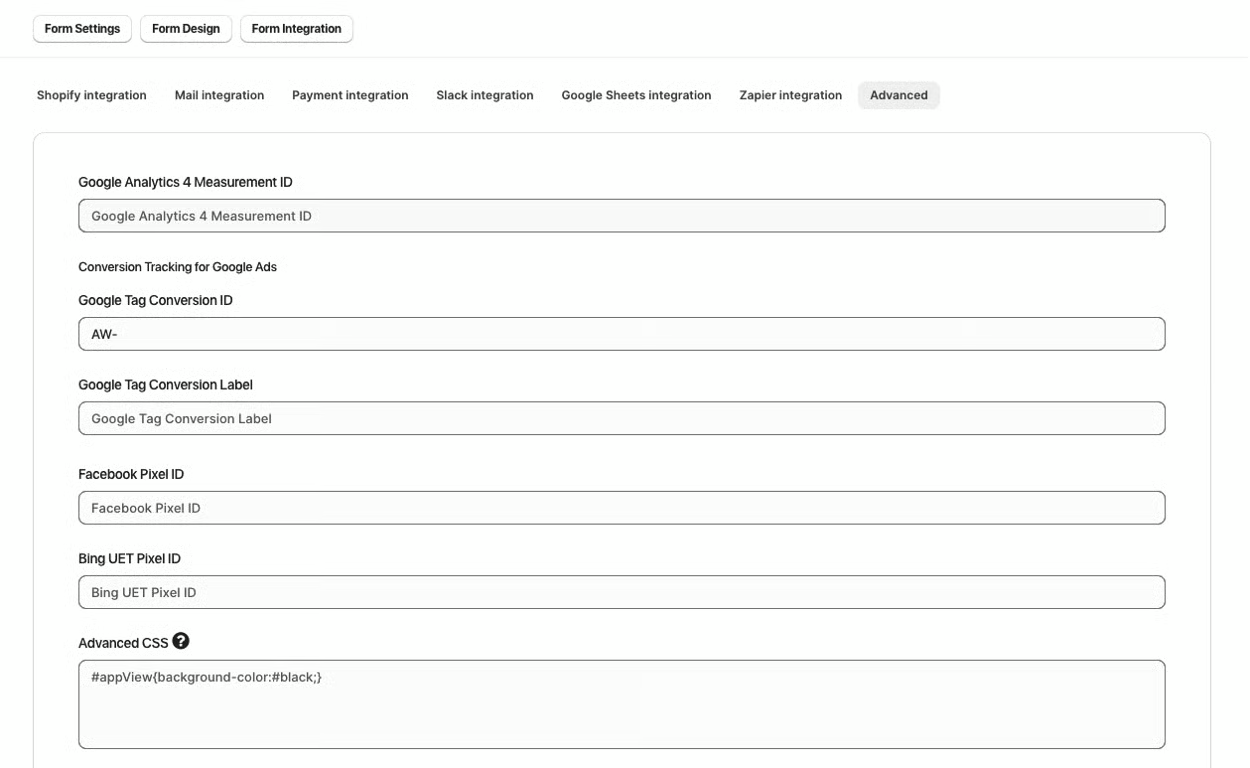
Task: Click the 'Advanced CSS' label text
Action: tap(123, 643)
